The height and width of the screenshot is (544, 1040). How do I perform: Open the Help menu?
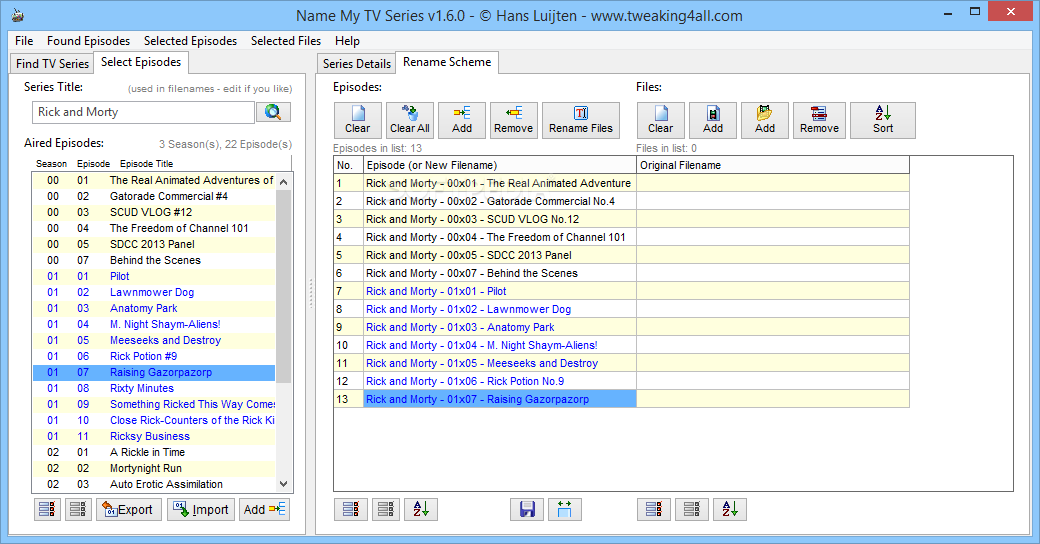[347, 40]
